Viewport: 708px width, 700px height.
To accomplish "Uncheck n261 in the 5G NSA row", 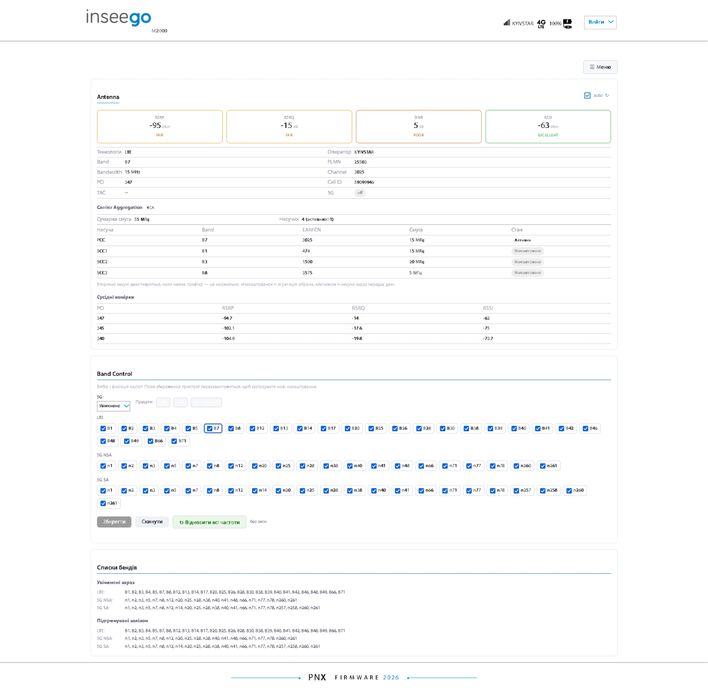I will coord(543,466).
